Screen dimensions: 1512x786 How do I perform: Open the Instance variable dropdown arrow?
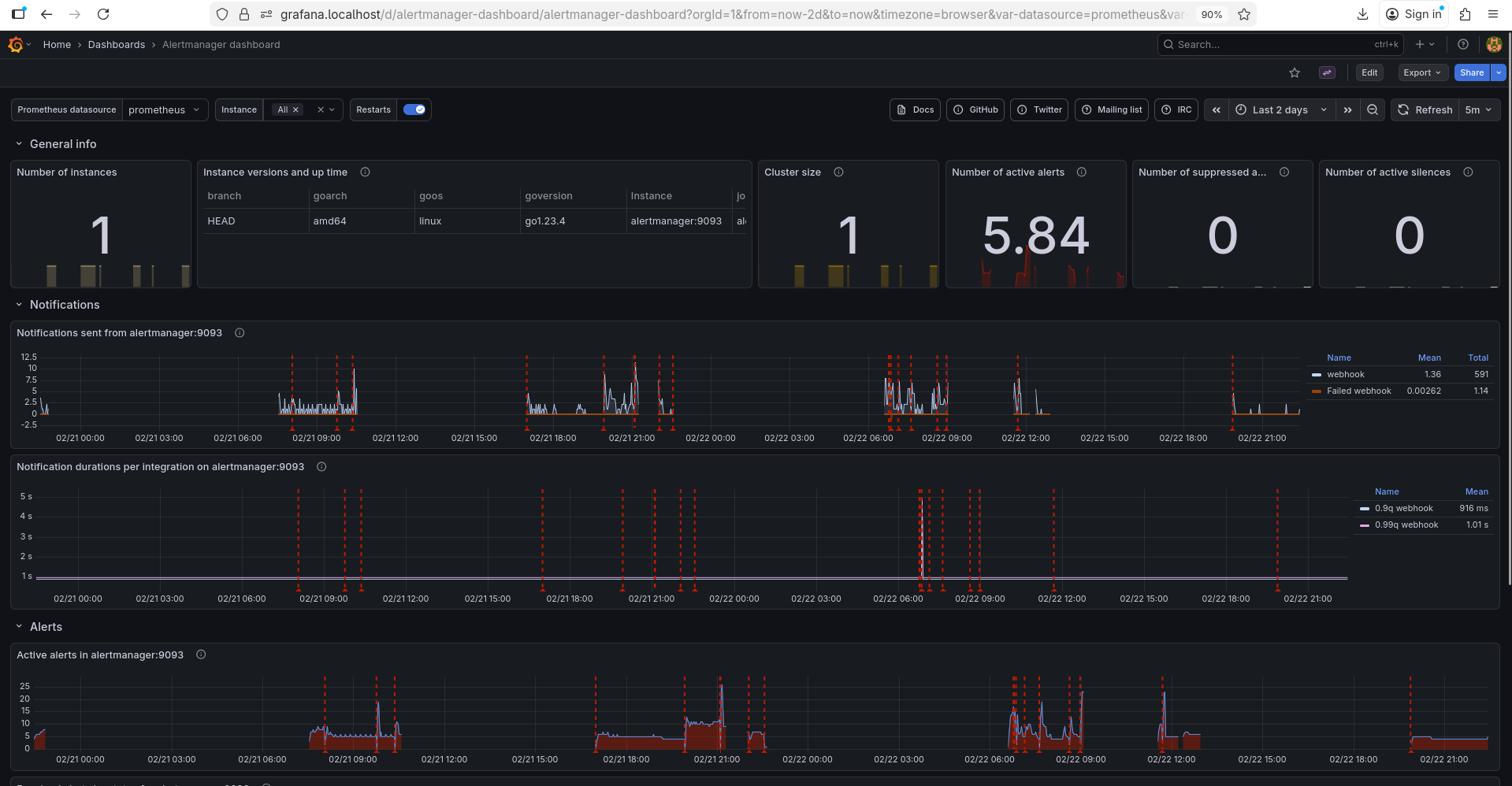[332, 110]
